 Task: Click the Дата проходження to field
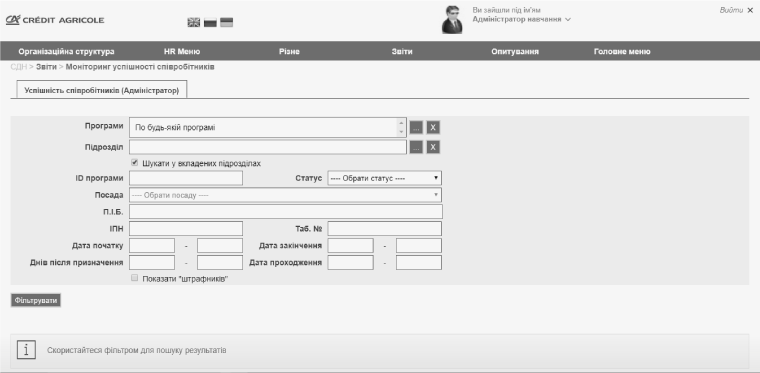tap(419, 263)
